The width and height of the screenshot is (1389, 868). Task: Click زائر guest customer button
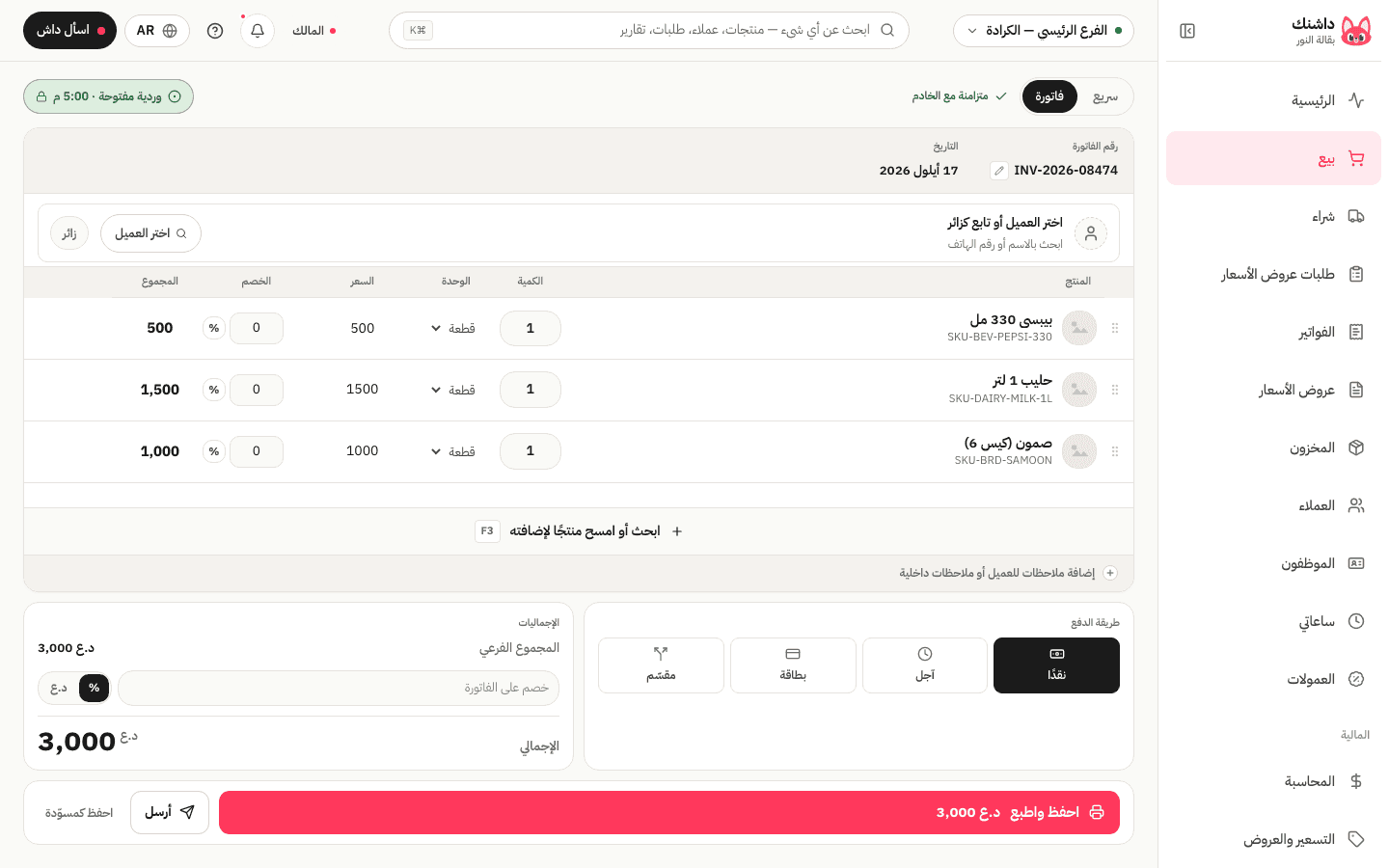pyautogui.click(x=69, y=233)
